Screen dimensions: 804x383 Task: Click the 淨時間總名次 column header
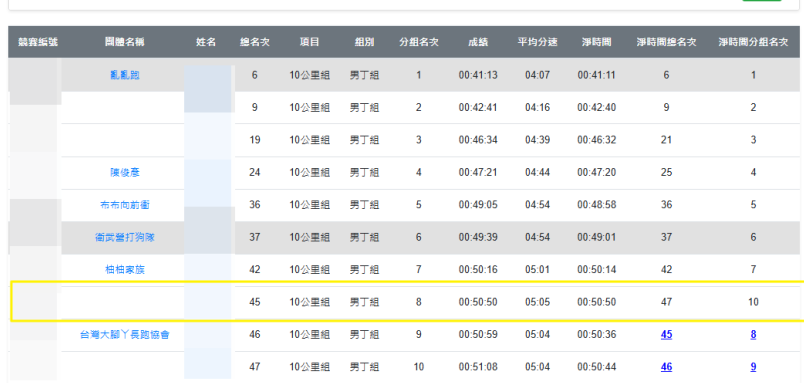(666, 42)
